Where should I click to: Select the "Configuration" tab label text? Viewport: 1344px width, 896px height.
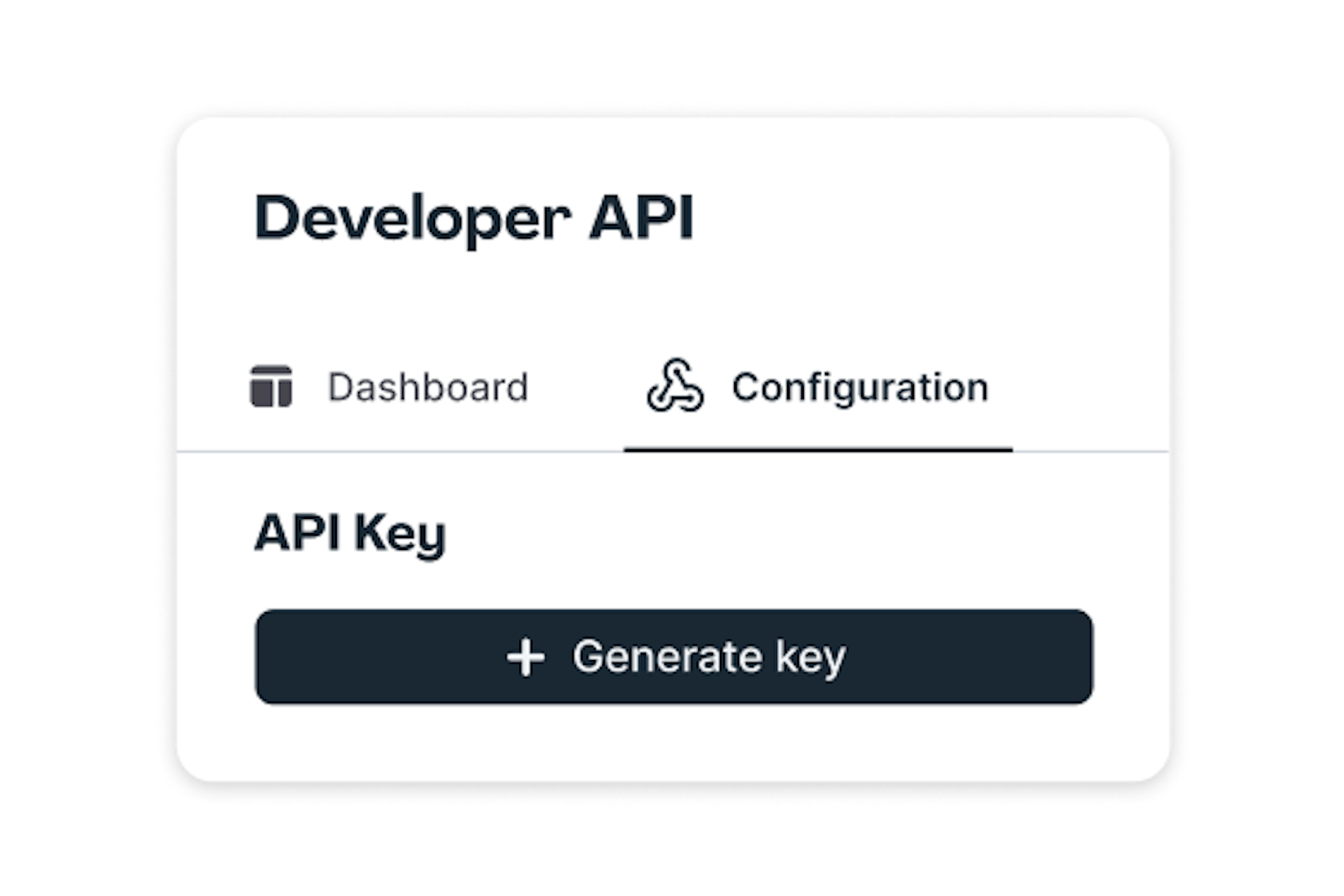tap(859, 387)
